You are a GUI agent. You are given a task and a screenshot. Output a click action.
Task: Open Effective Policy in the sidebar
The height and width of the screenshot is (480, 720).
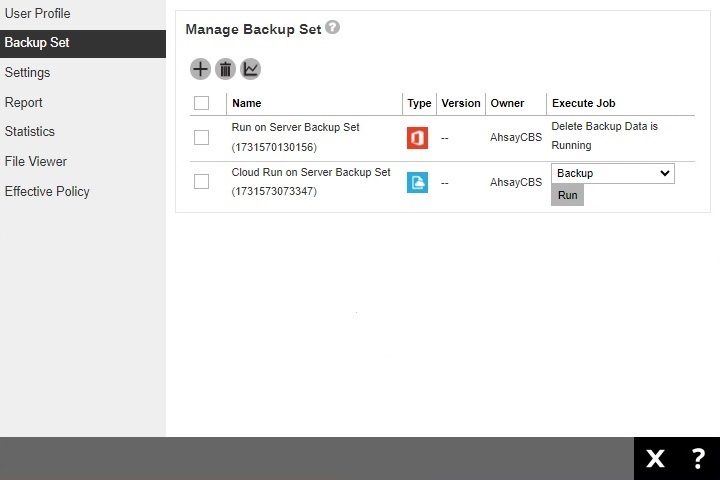pyautogui.click(x=83, y=192)
